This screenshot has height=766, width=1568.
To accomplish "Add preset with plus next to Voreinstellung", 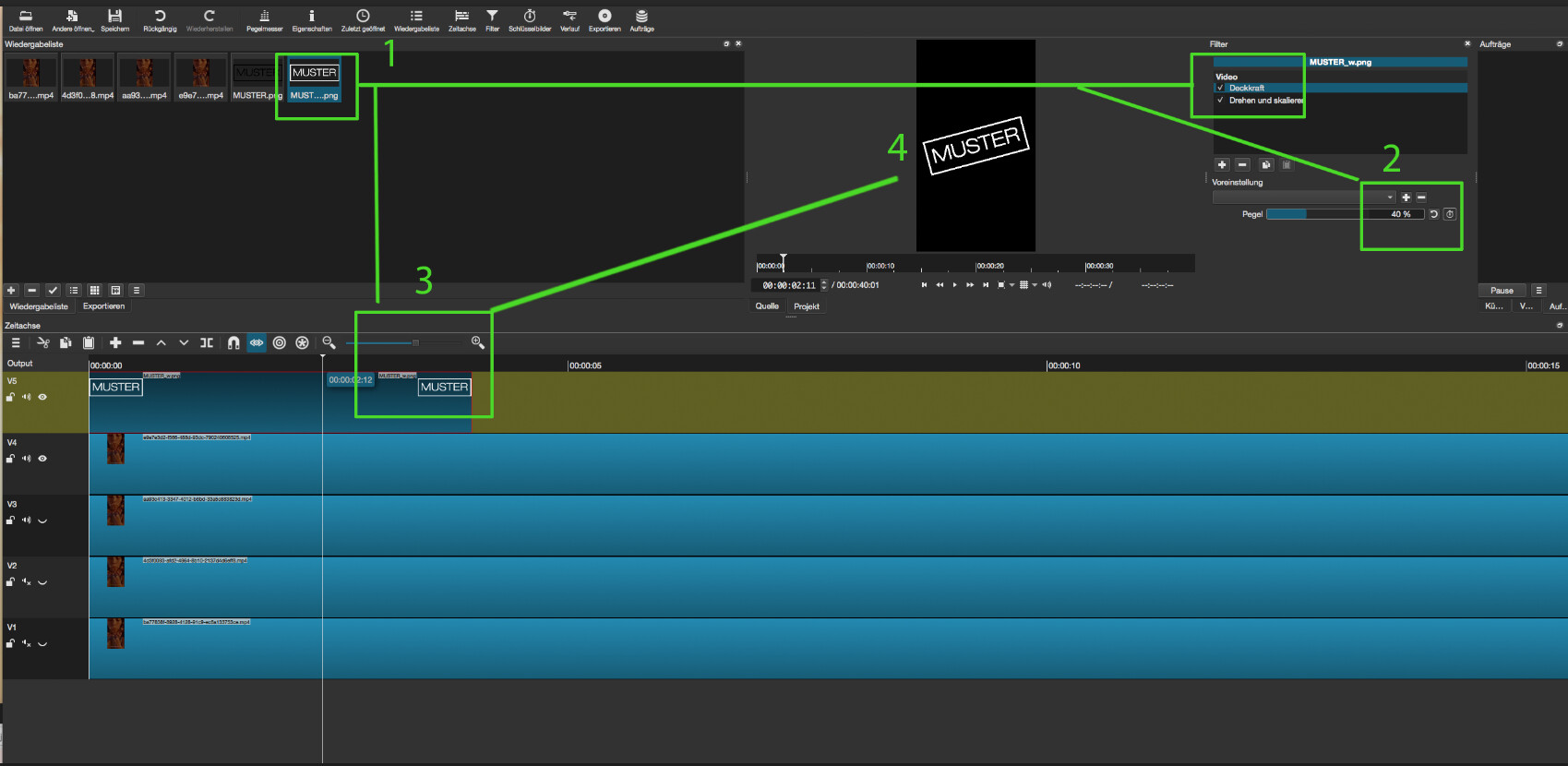I will pyautogui.click(x=1406, y=197).
